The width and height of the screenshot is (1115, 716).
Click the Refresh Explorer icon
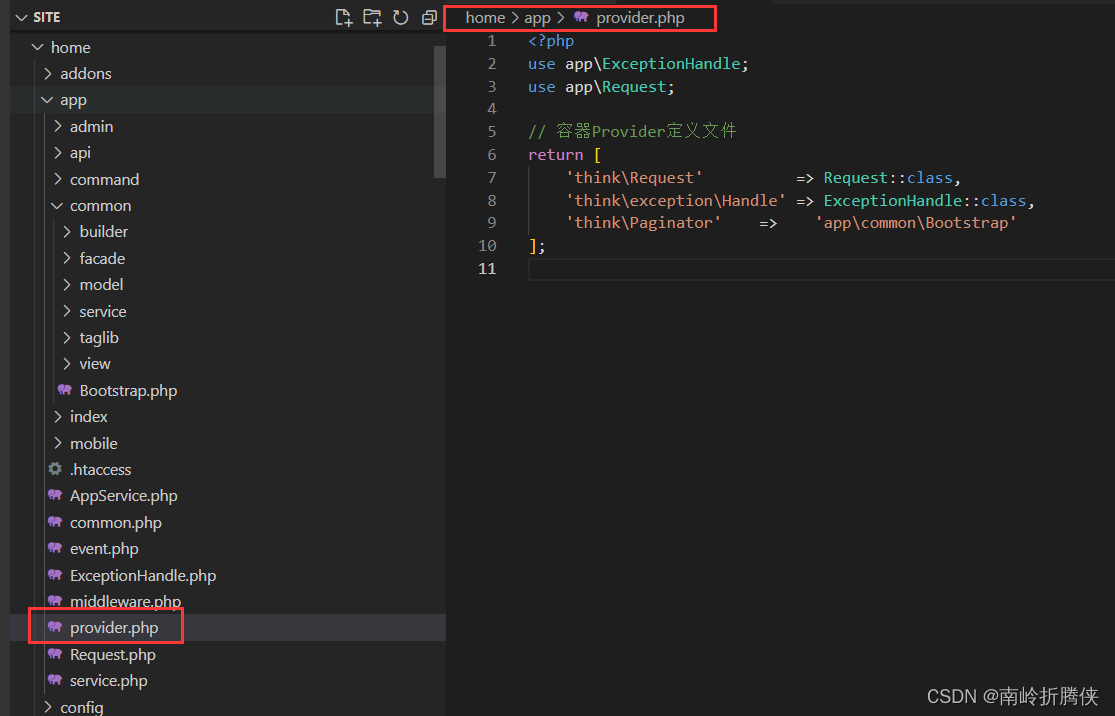(x=400, y=17)
